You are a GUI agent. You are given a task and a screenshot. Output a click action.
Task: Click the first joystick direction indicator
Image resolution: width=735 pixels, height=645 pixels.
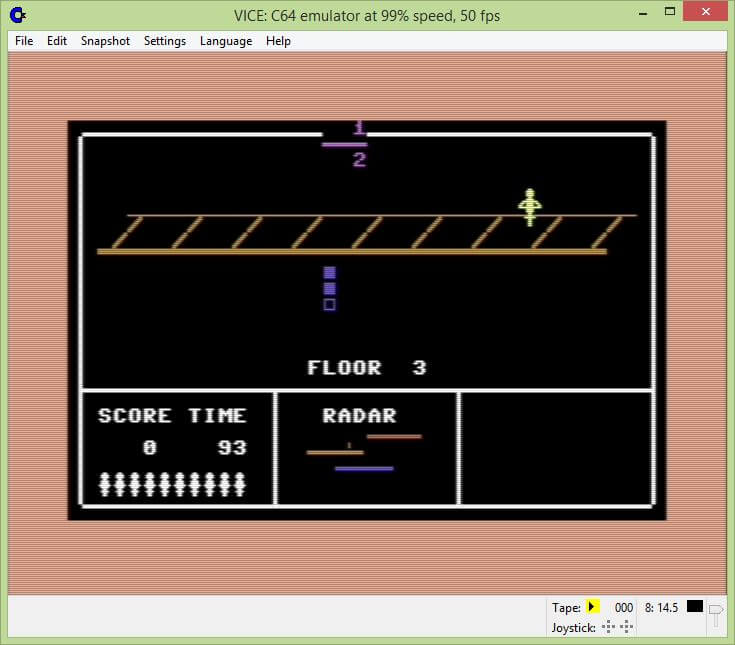coord(608,627)
